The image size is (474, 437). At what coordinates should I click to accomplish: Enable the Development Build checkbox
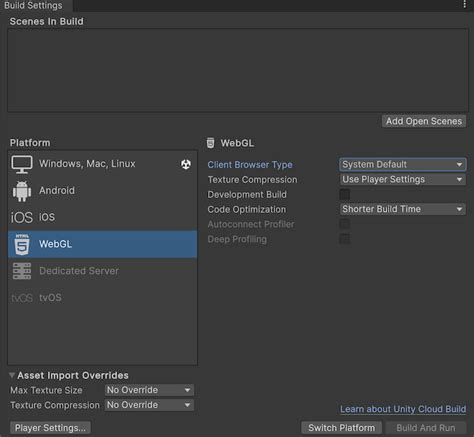[345, 194]
